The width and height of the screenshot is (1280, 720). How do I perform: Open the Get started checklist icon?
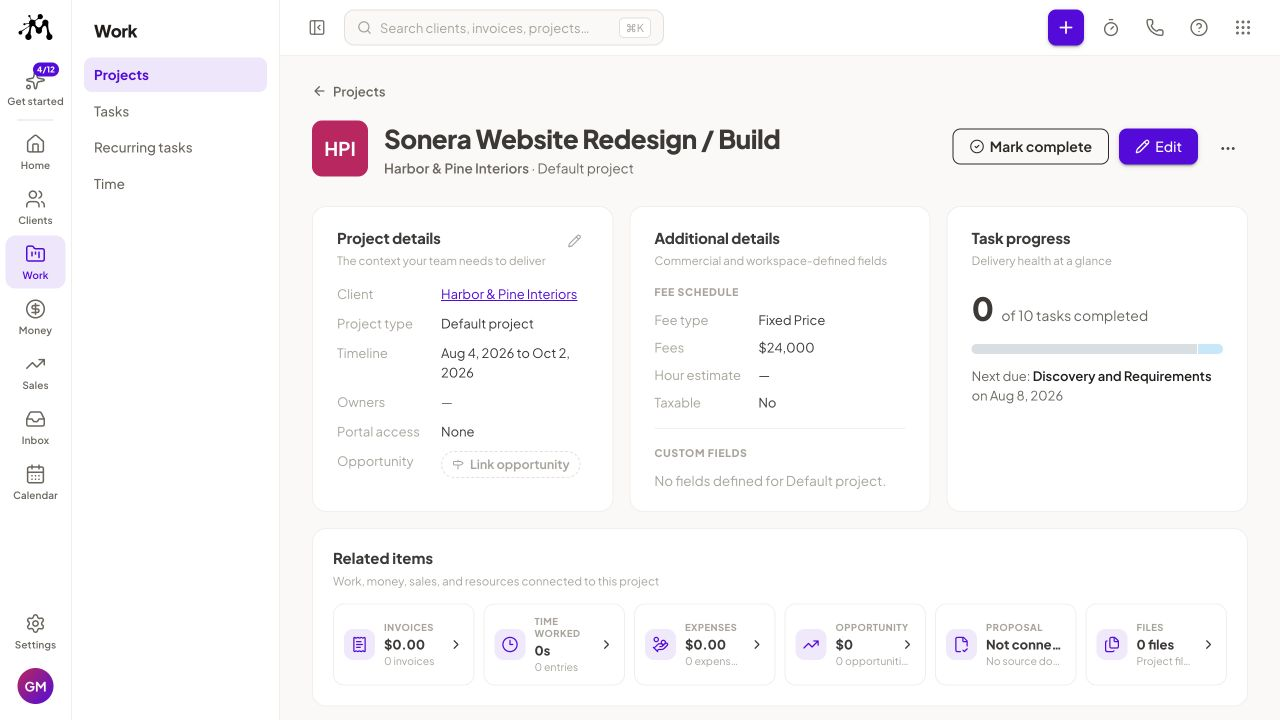coord(35,84)
